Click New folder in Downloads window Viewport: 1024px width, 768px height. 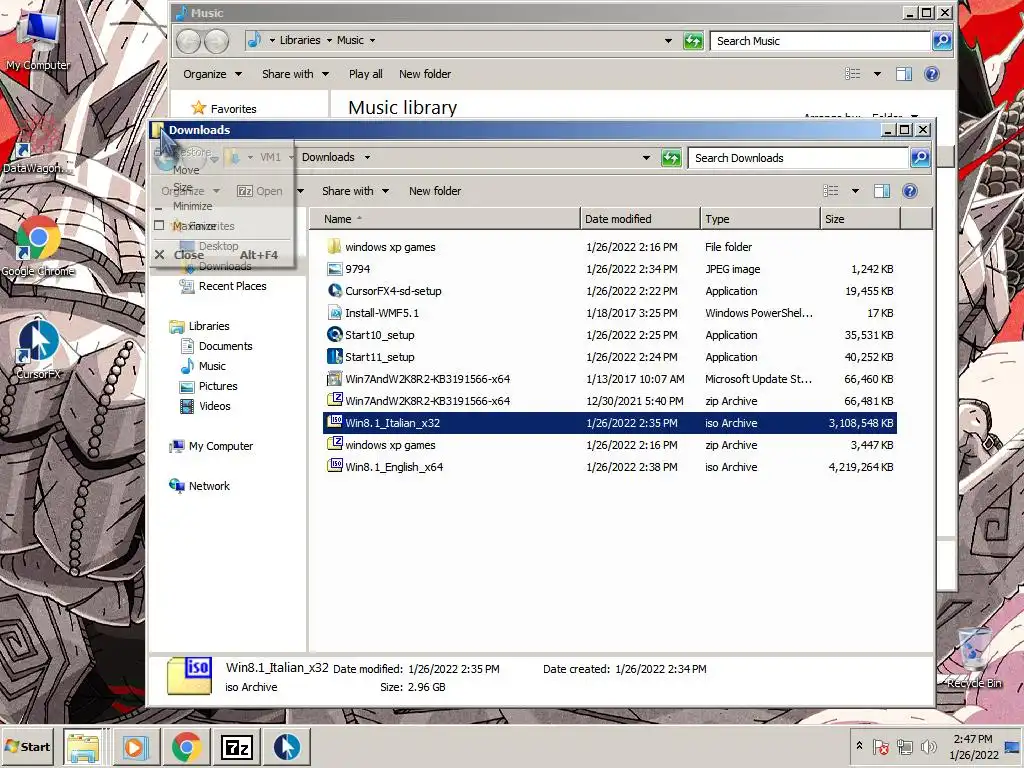435,191
